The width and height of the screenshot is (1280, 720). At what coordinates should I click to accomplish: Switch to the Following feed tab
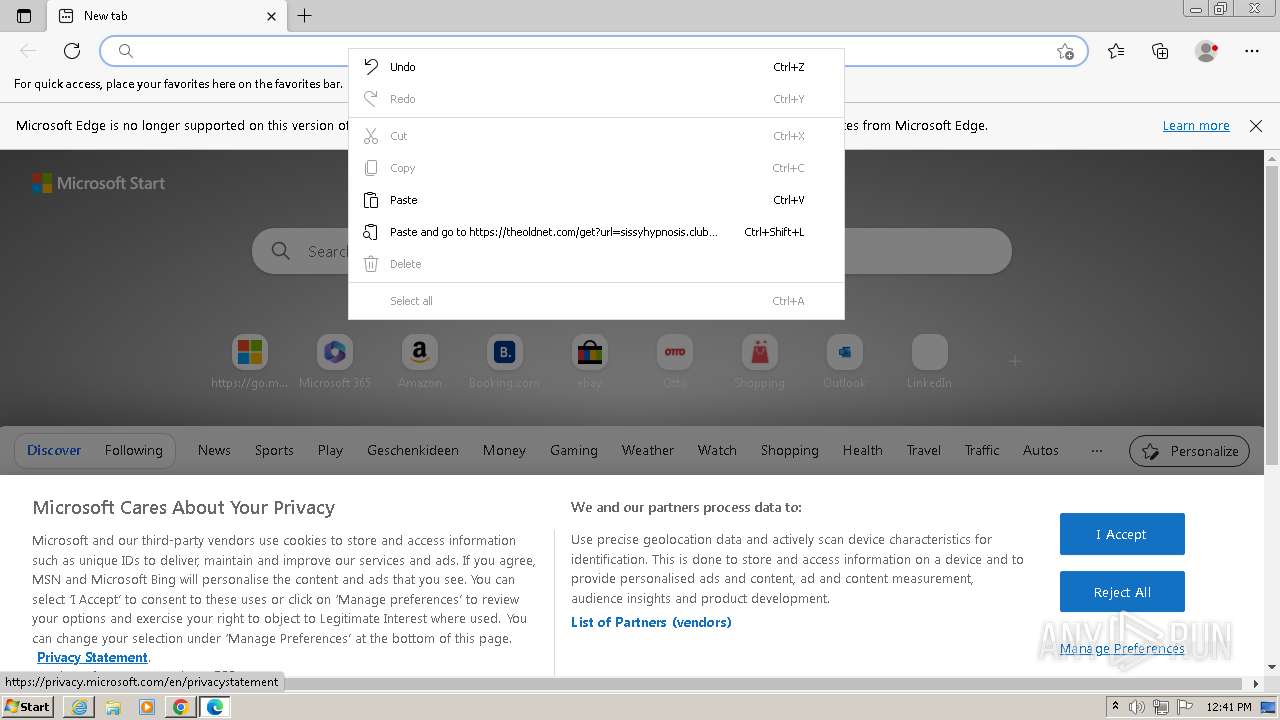click(x=134, y=451)
